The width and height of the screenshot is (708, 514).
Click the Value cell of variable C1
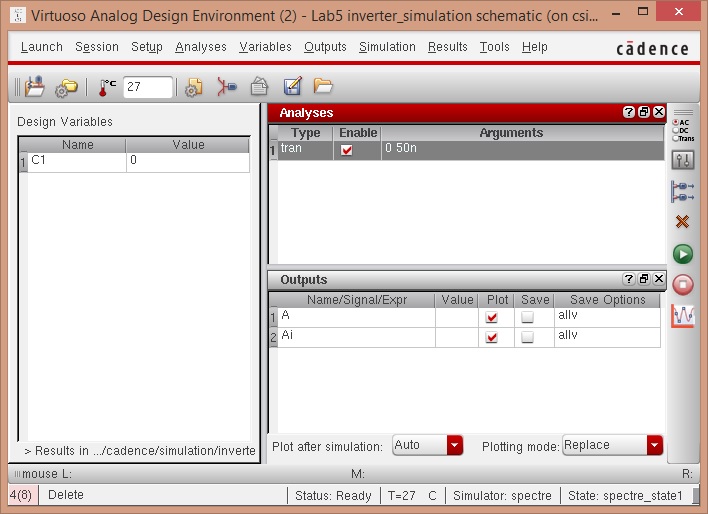[x=187, y=161]
